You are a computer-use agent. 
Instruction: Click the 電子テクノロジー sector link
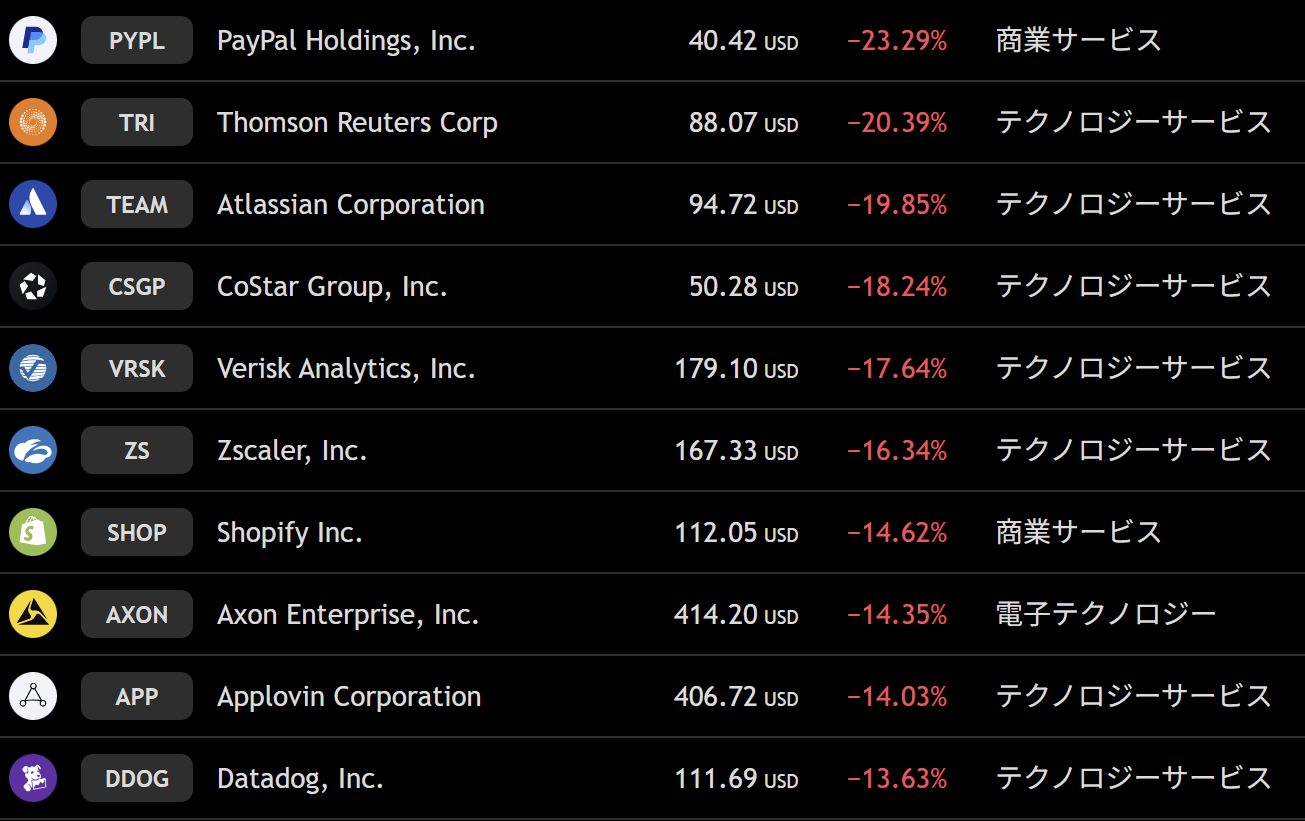click(x=1106, y=615)
